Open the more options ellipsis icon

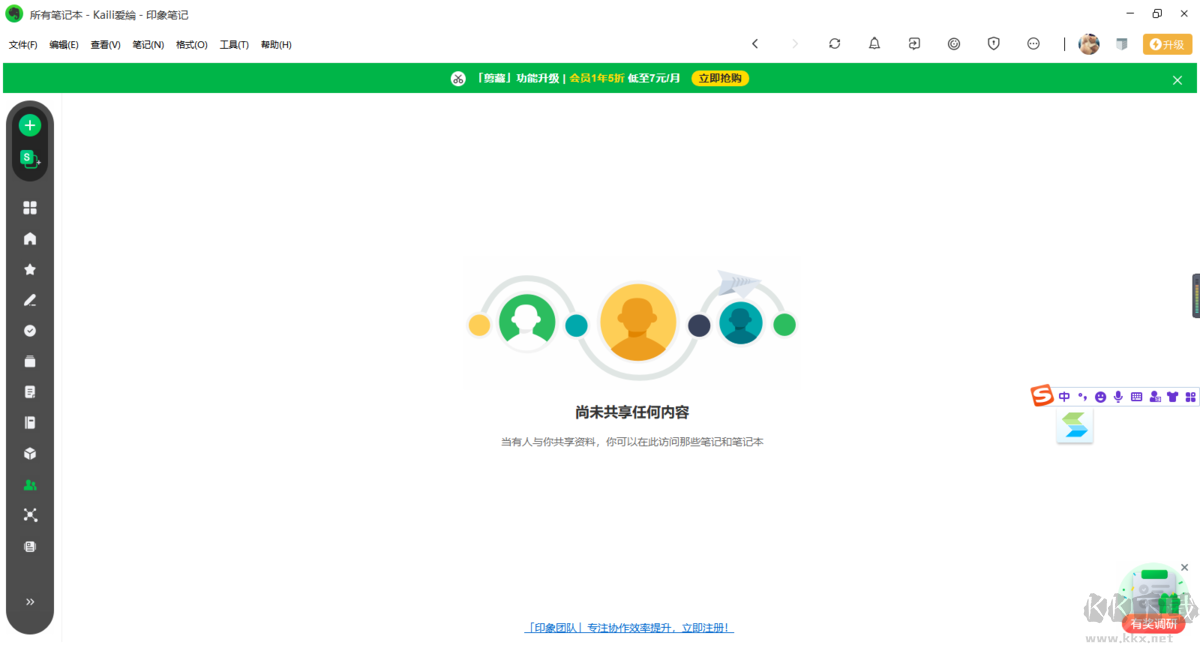pyautogui.click(x=1033, y=43)
